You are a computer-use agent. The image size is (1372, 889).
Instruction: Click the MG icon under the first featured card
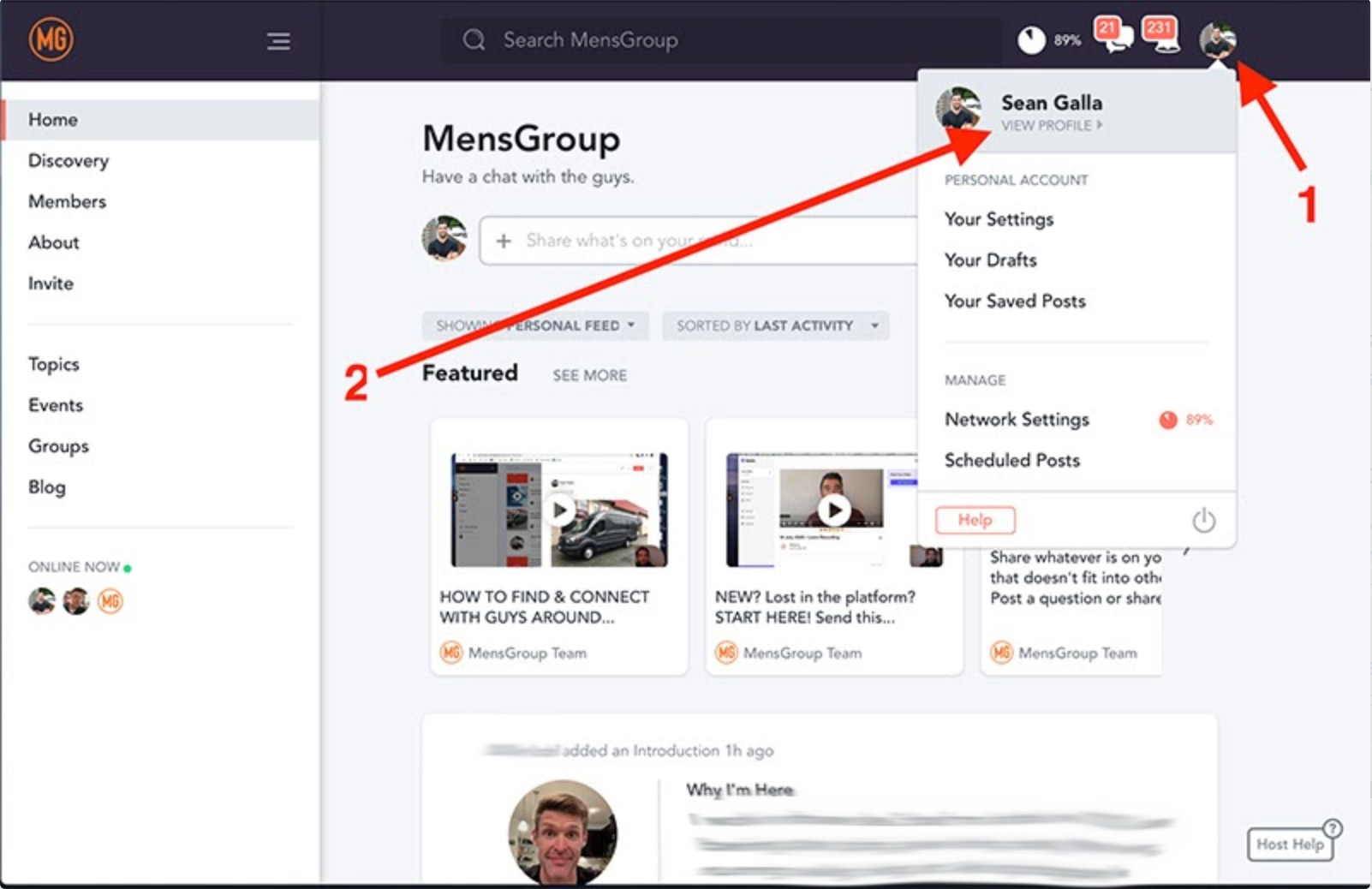(x=451, y=653)
